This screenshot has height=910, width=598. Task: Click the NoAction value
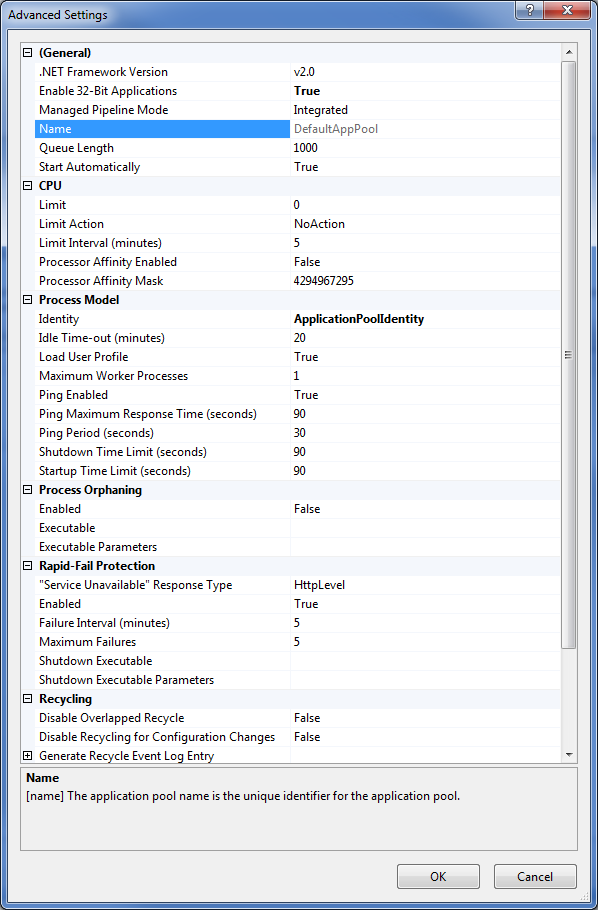pyautogui.click(x=319, y=224)
